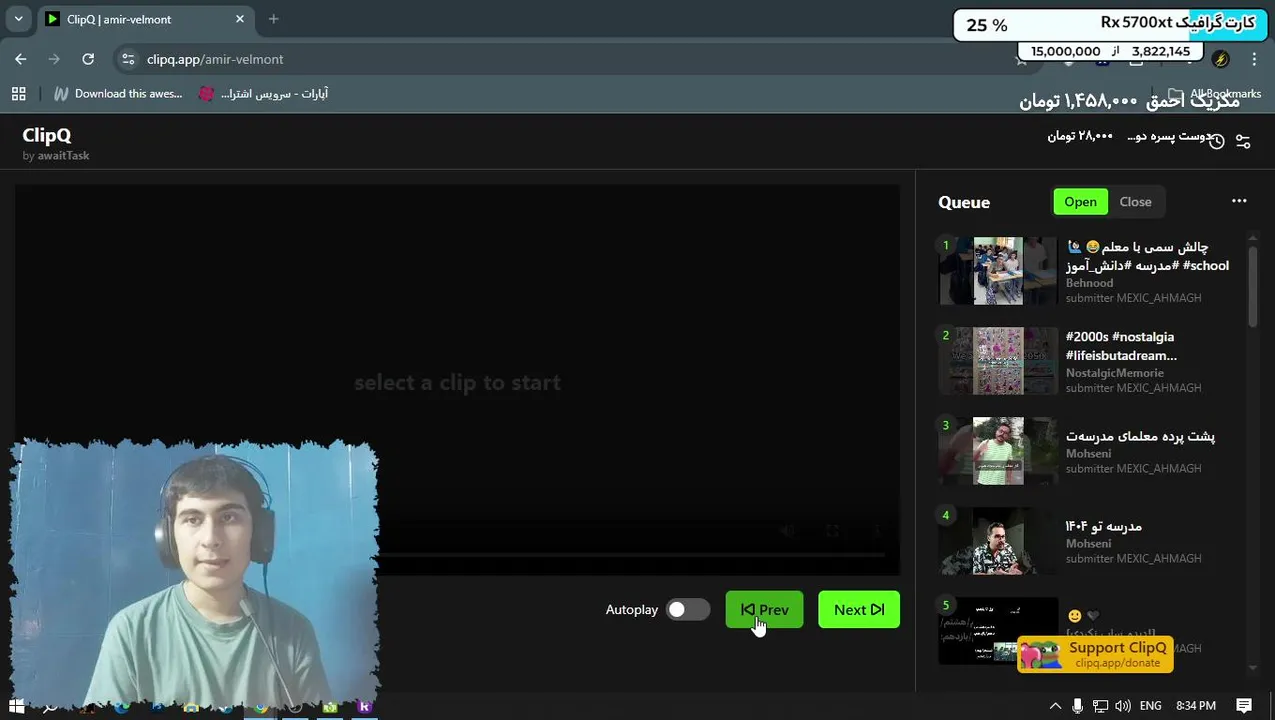Click the Support ClipQ donate banner
The width and height of the screenshot is (1275, 720).
point(1095,654)
